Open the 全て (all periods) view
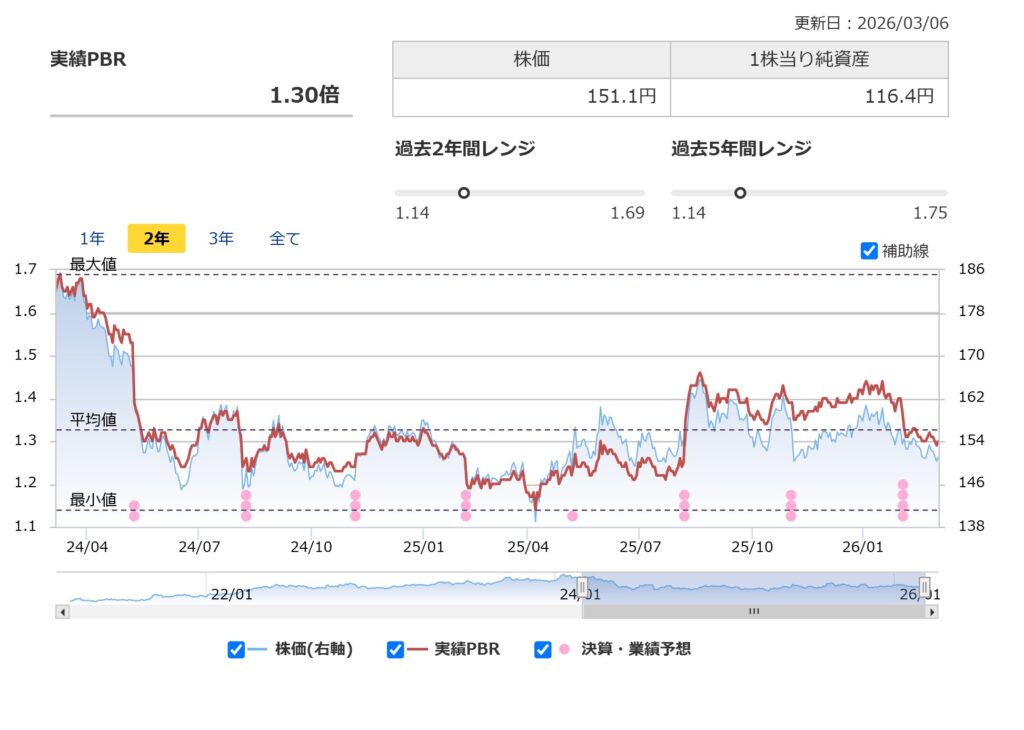This screenshot has width=1024, height=730. 283,238
